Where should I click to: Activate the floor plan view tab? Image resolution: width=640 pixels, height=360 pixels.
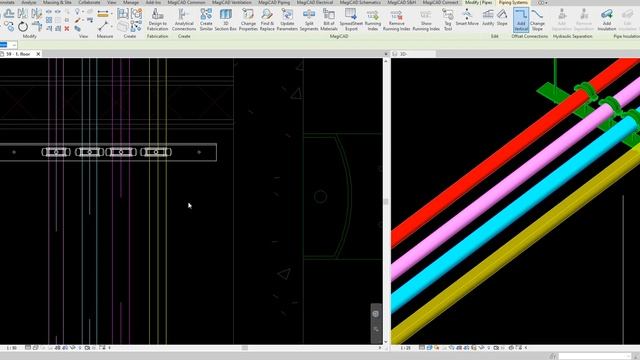coord(18,54)
